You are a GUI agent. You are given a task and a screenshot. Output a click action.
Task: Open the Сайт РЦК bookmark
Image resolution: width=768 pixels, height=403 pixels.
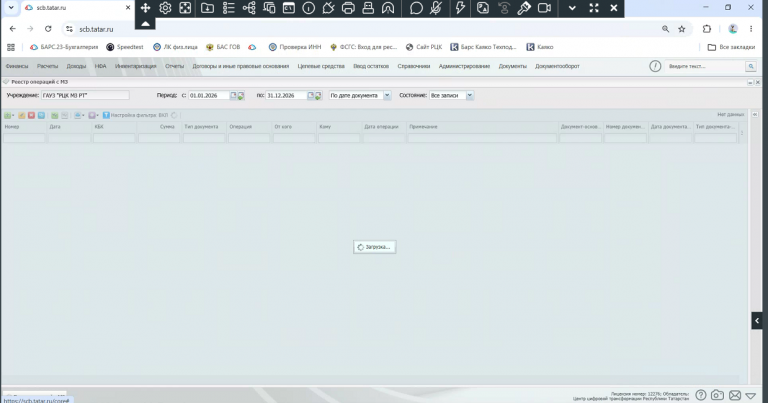(x=424, y=47)
